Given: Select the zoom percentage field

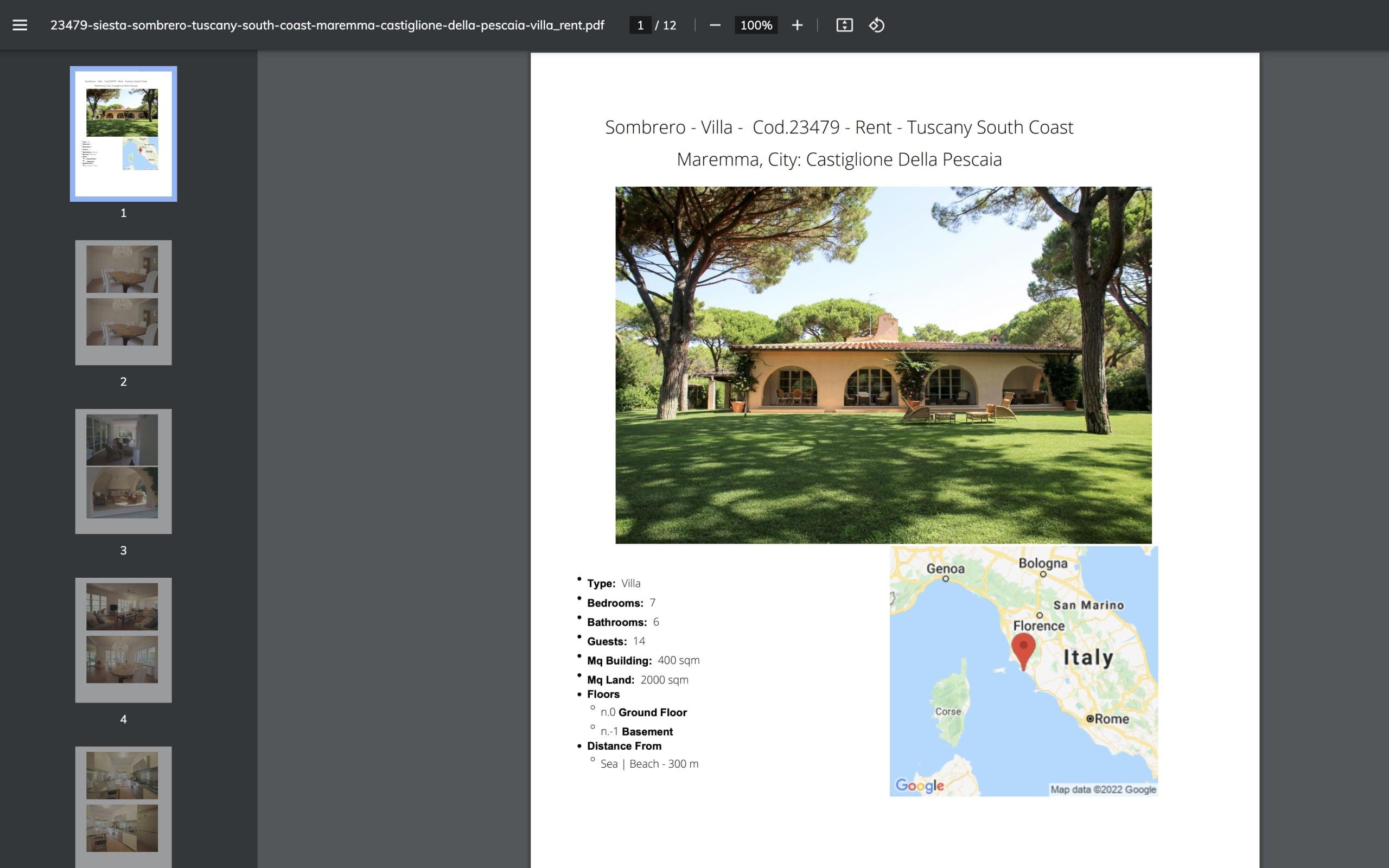Looking at the screenshot, I should point(756,25).
